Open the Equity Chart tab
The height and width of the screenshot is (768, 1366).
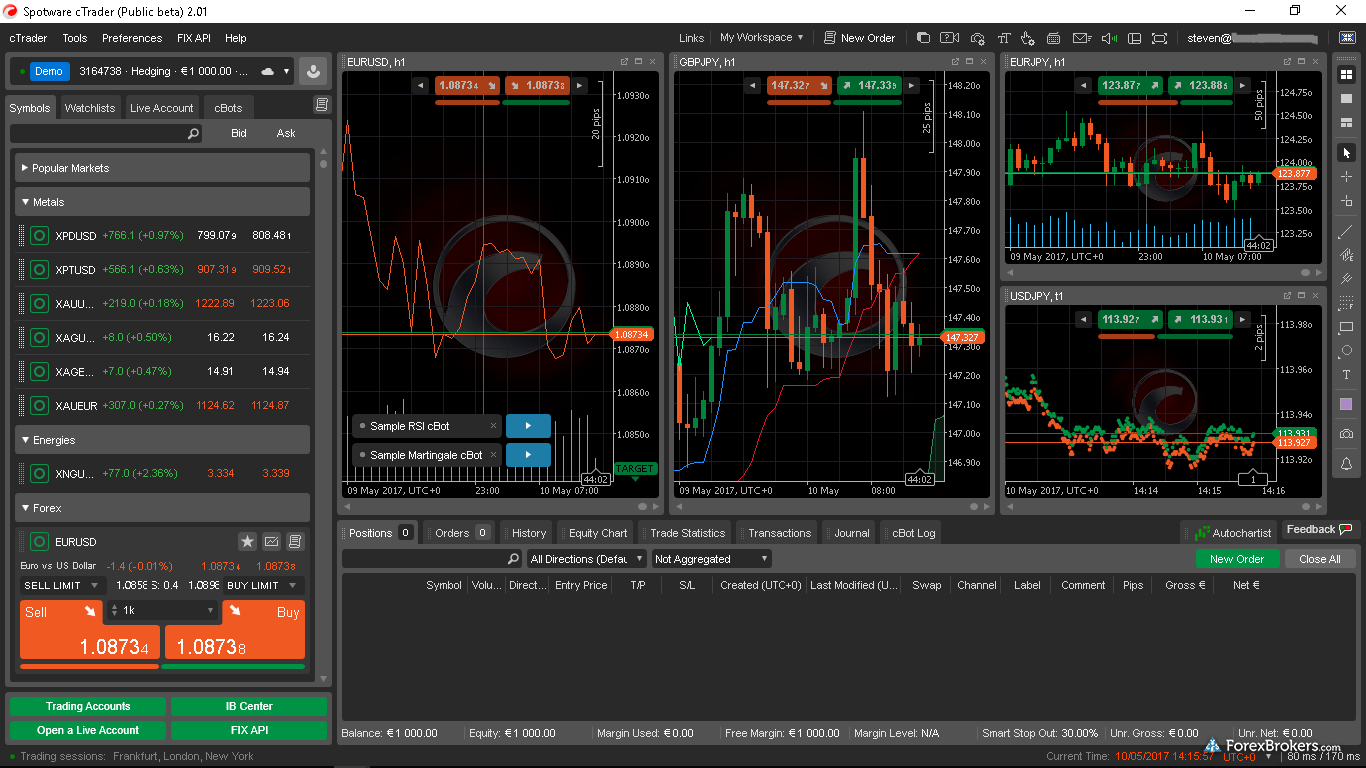click(598, 533)
